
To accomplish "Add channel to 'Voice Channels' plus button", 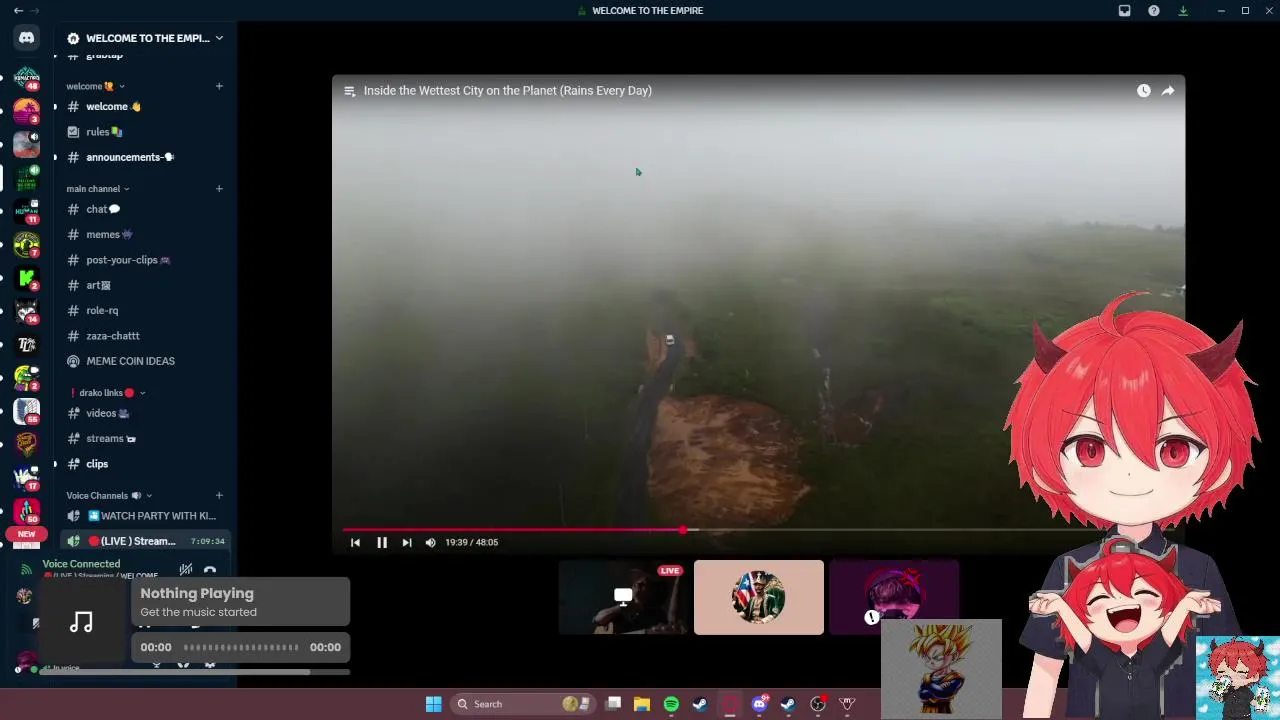I will click(219, 495).
